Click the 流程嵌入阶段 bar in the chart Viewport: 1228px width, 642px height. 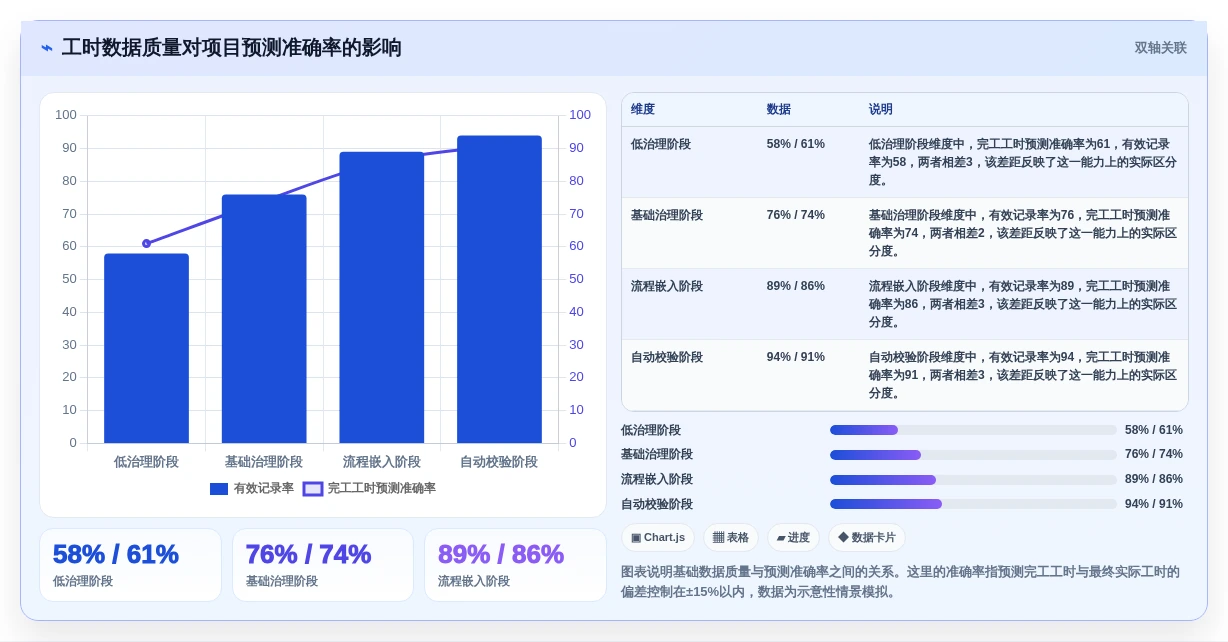(382, 297)
